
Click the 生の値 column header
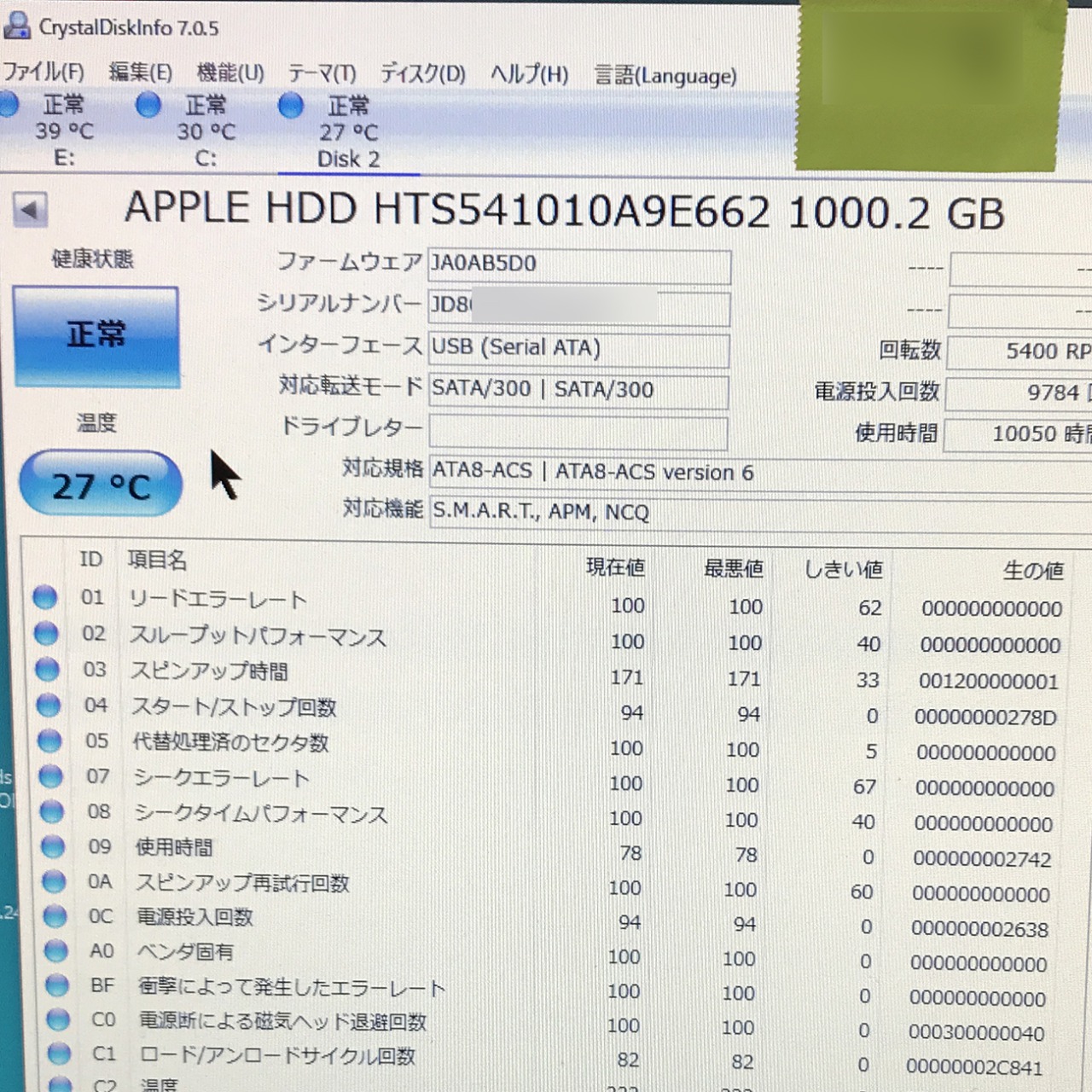tap(1032, 570)
